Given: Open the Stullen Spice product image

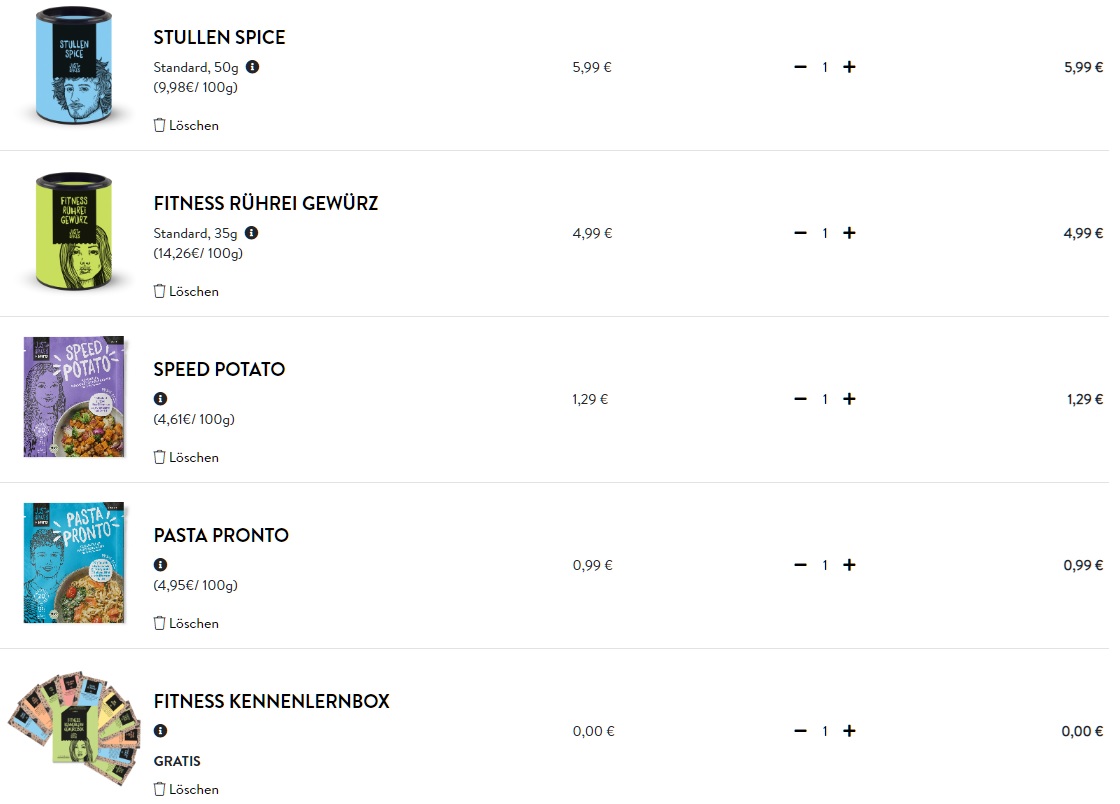Looking at the screenshot, I should [x=73, y=66].
